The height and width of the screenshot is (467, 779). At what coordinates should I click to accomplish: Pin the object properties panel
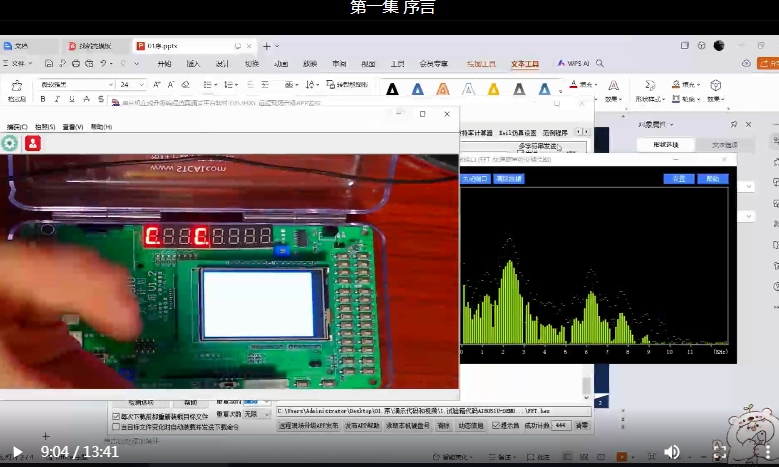coord(735,124)
